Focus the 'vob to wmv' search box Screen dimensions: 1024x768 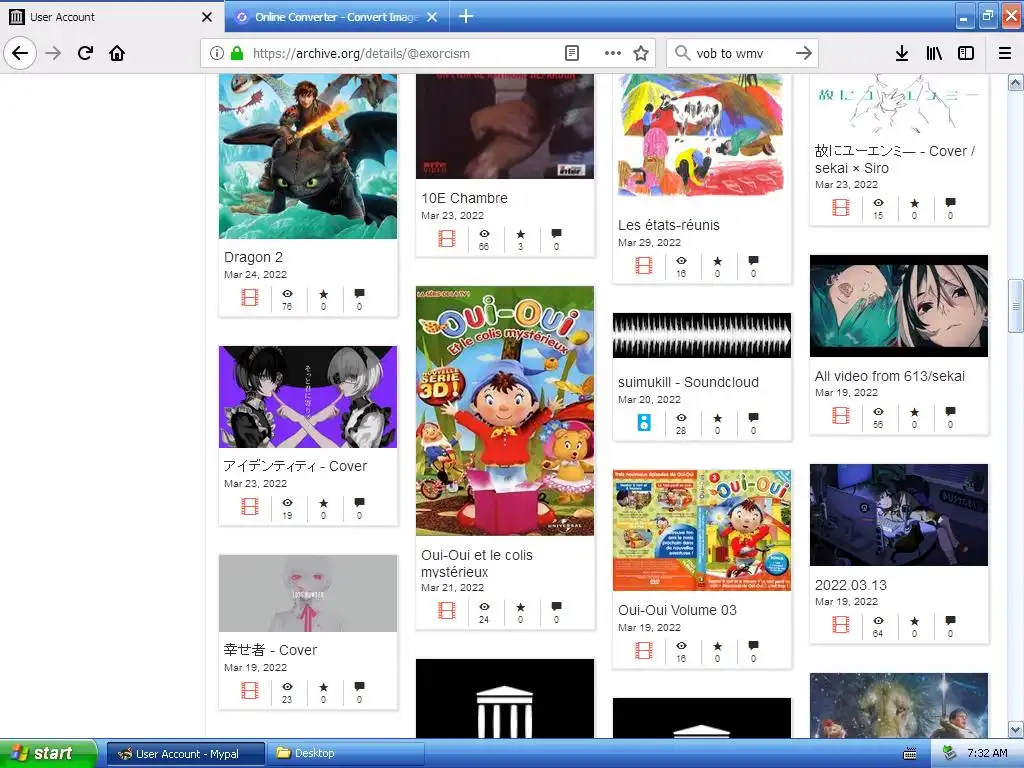(x=742, y=53)
